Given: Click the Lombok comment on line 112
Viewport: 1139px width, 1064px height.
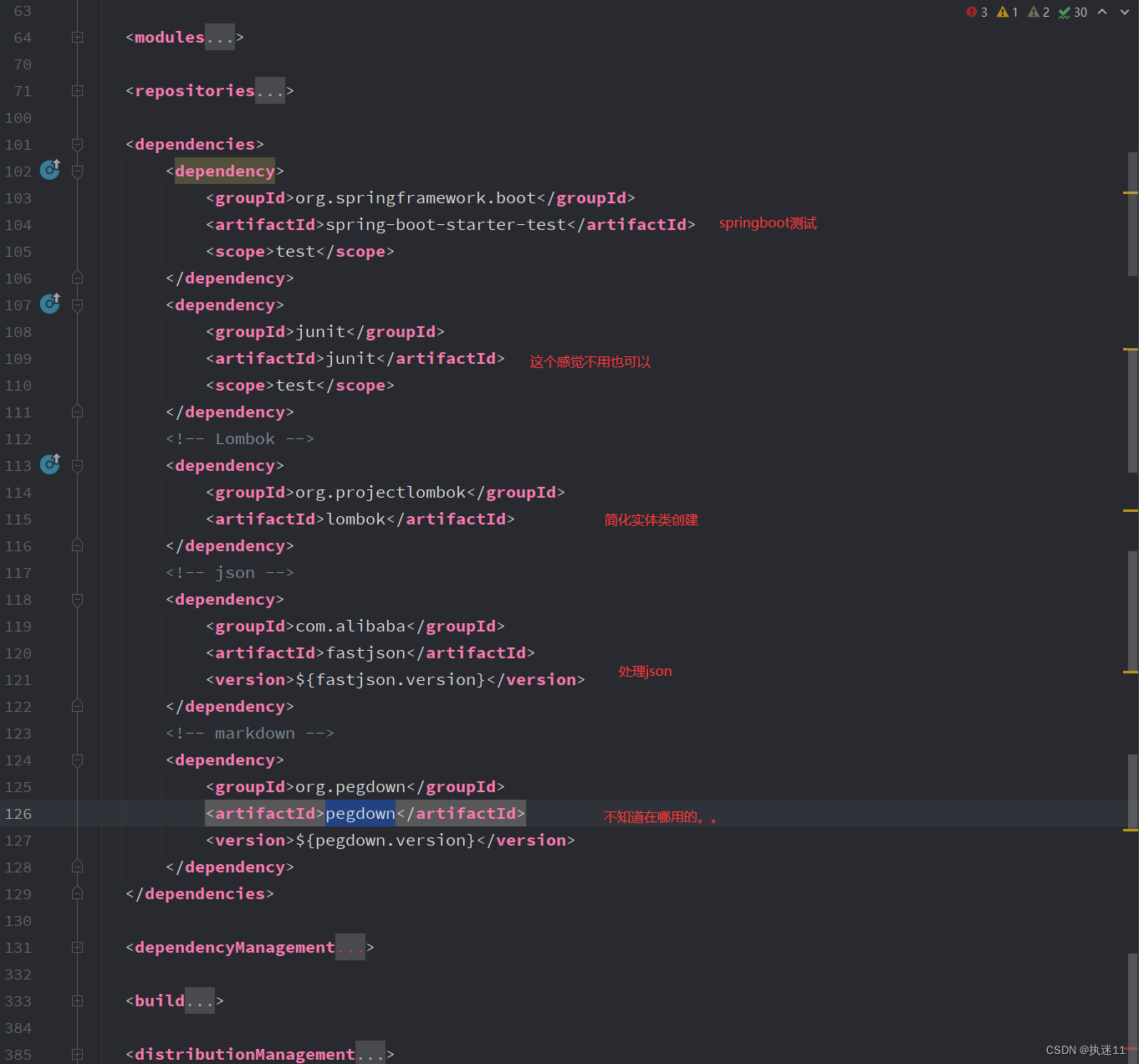Looking at the screenshot, I should (x=240, y=438).
